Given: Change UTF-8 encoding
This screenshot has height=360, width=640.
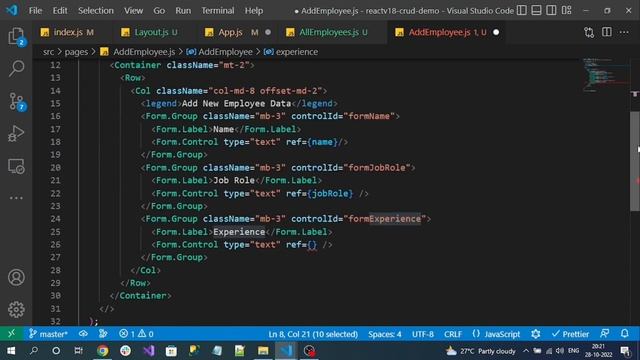Looking at the screenshot, I should [422, 334].
